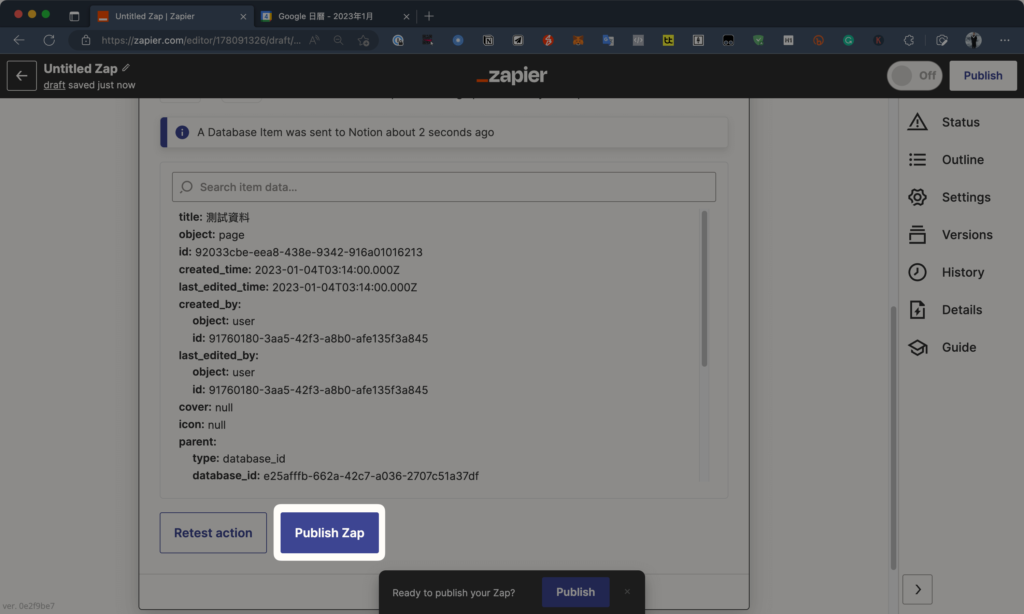Open the browser extensions puzzle icon
This screenshot has height=614, width=1024.
tap(908, 40)
